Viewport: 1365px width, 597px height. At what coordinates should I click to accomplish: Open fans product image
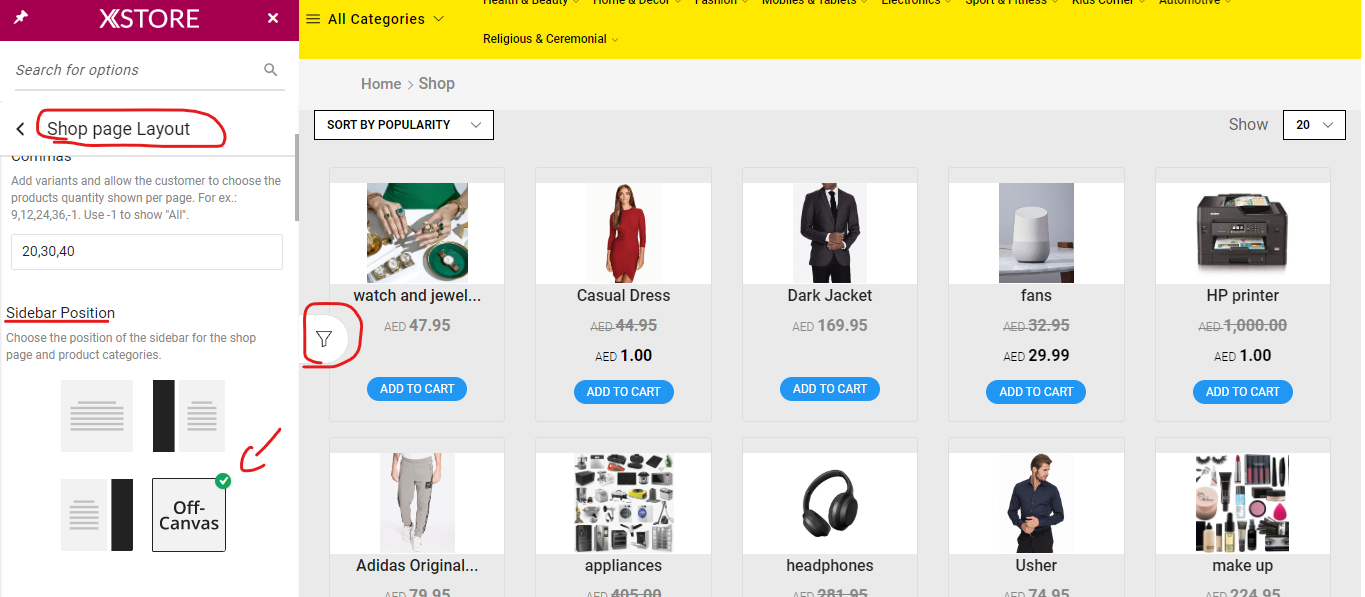1036,233
